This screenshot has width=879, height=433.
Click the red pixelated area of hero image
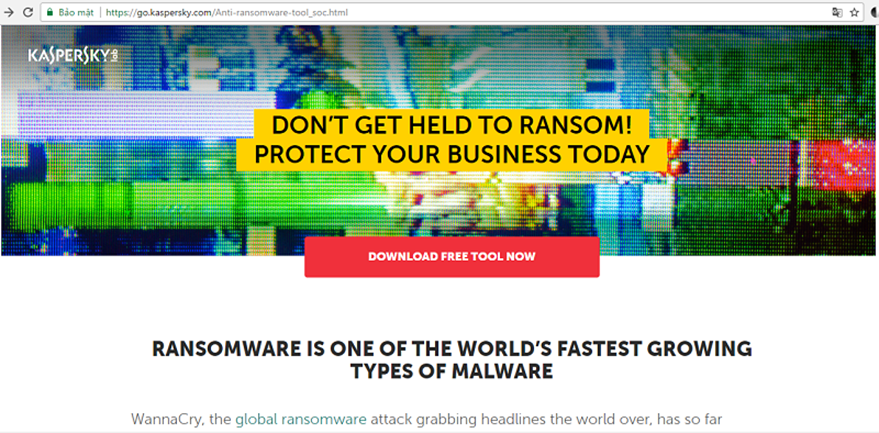(x=843, y=166)
